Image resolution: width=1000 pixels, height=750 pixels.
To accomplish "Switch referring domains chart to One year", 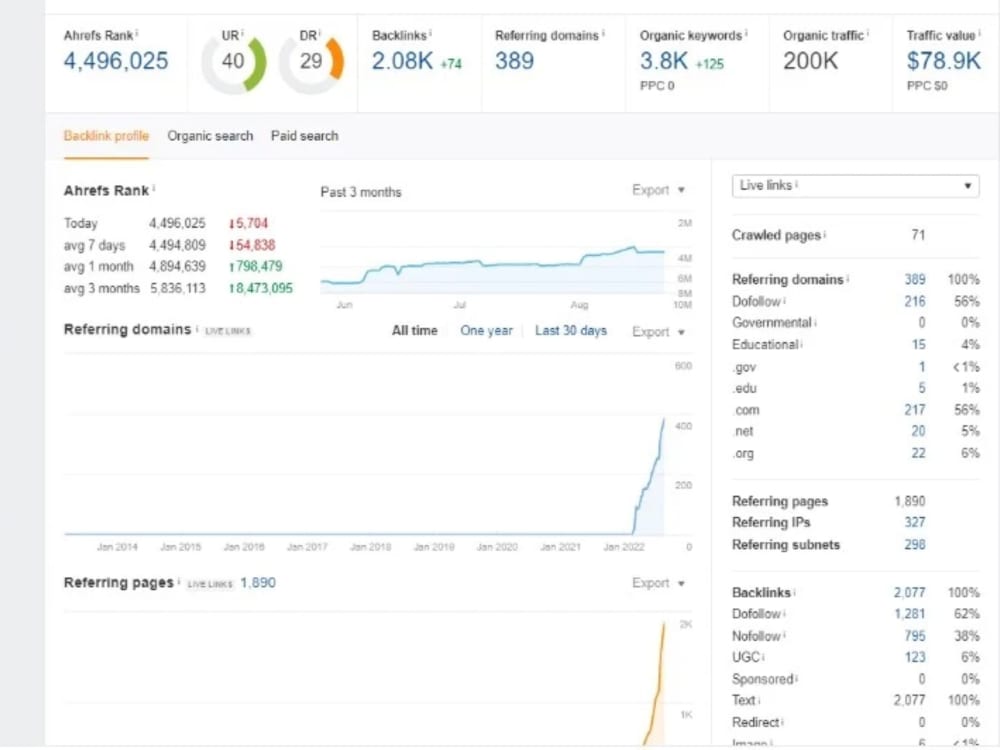I will pos(487,330).
